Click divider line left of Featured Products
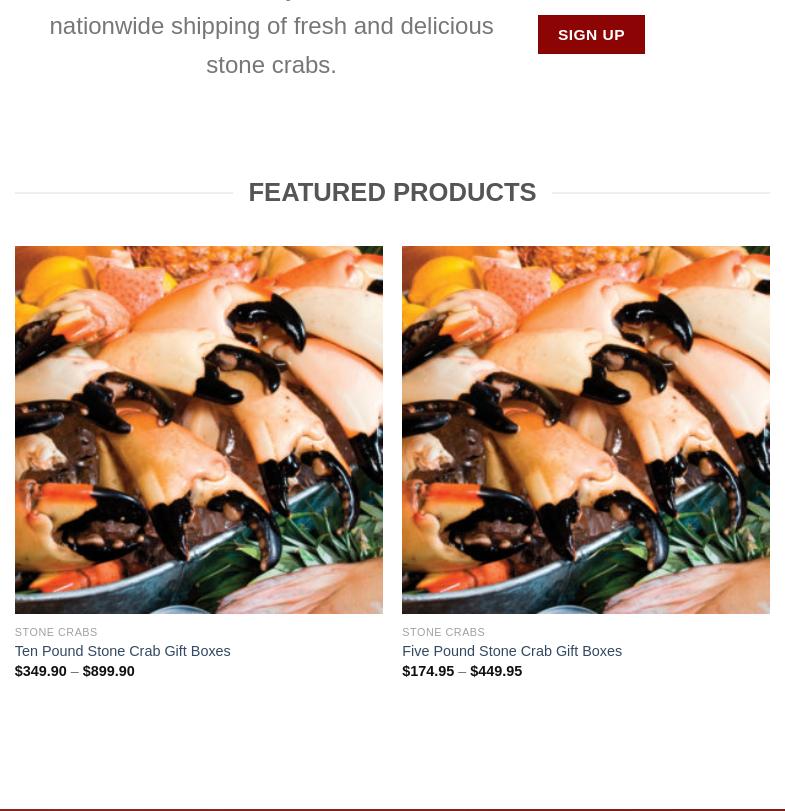Screen dimensions: 785x811 [x=124, y=193]
